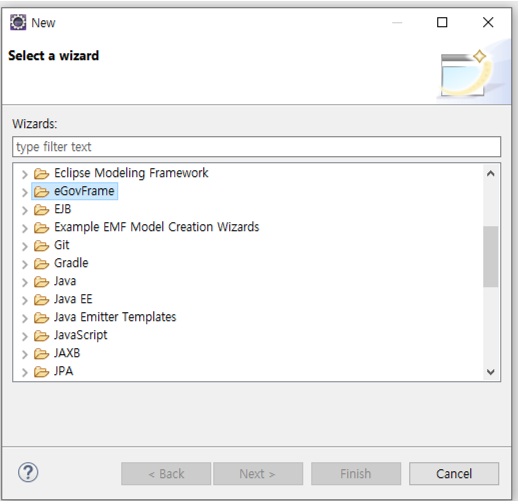518x501 pixels.
Task: Click the < Back button
Action: click(x=166, y=473)
